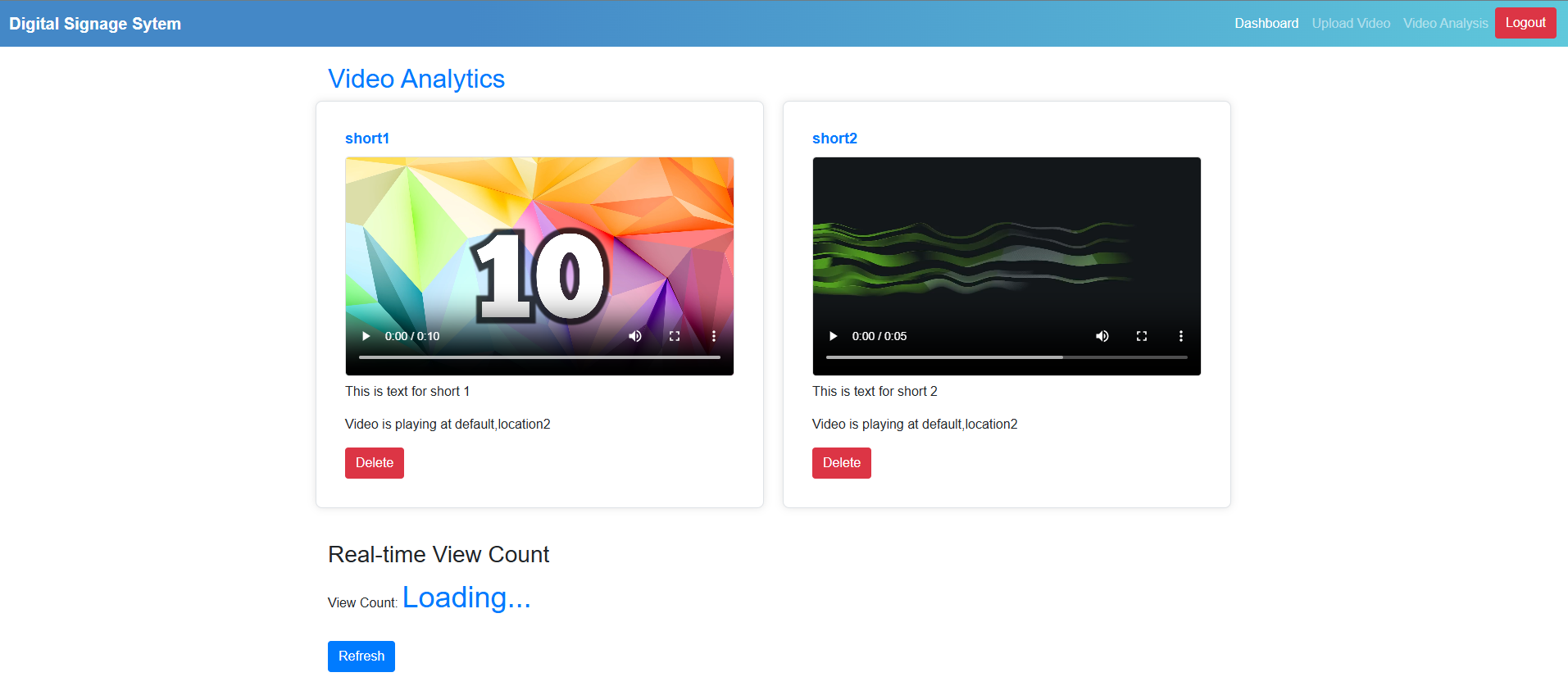This screenshot has height=677, width=1568.
Task: Seek on short2 video progress bar
Action: tap(1007, 357)
